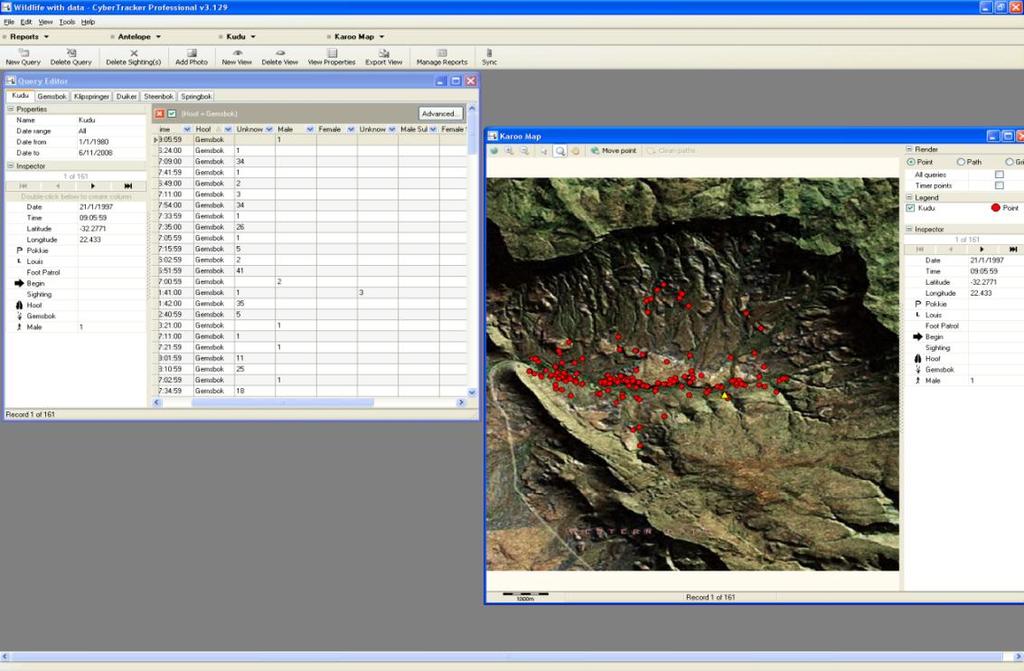
Task: Click the globe icon in Karoo Map toolbar
Action: tap(494, 151)
